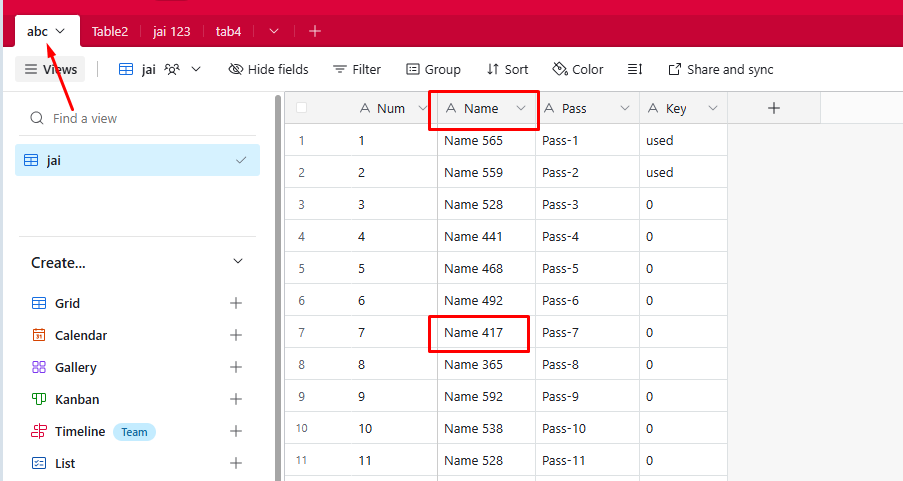The image size is (903, 481).
Task: Open the Name column dropdown
Action: [521, 109]
